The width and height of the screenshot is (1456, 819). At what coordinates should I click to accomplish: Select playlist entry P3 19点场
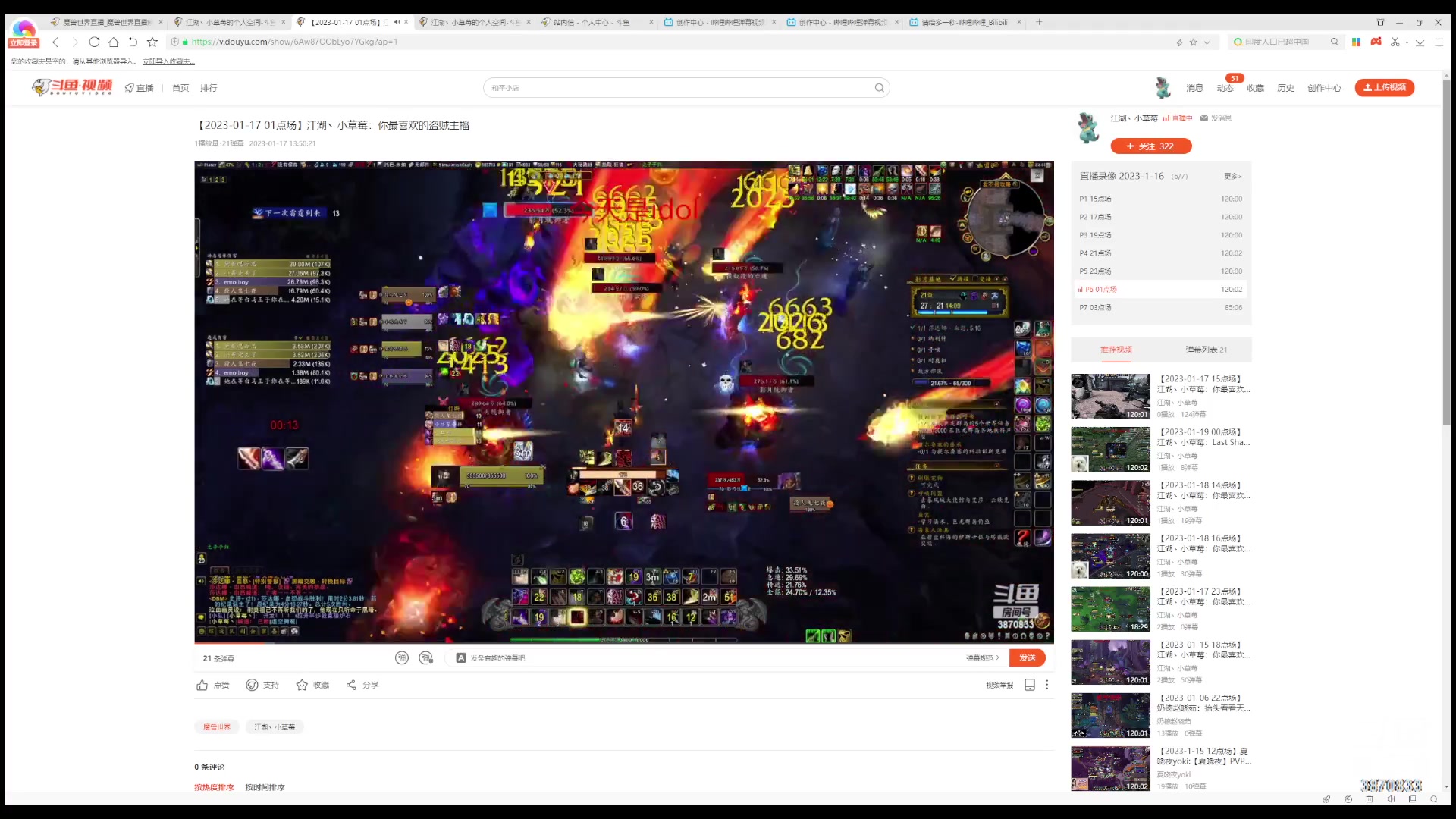pyautogui.click(x=1161, y=235)
